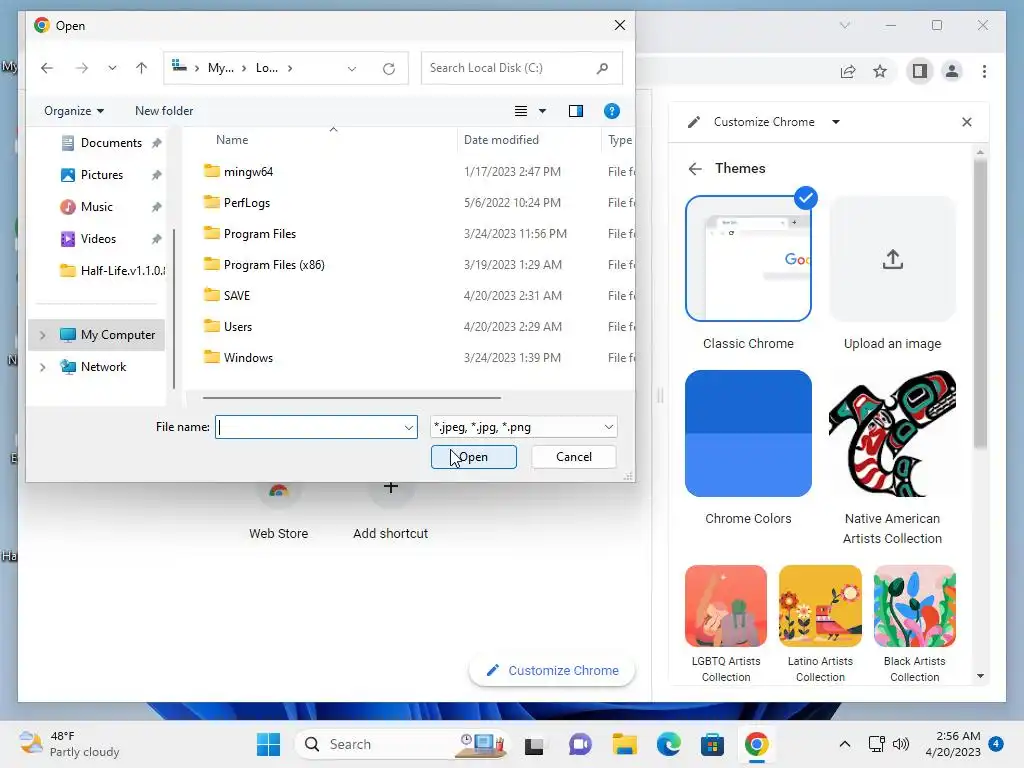Sort files by Type column
This screenshot has height=768, width=1024.
(x=619, y=140)
